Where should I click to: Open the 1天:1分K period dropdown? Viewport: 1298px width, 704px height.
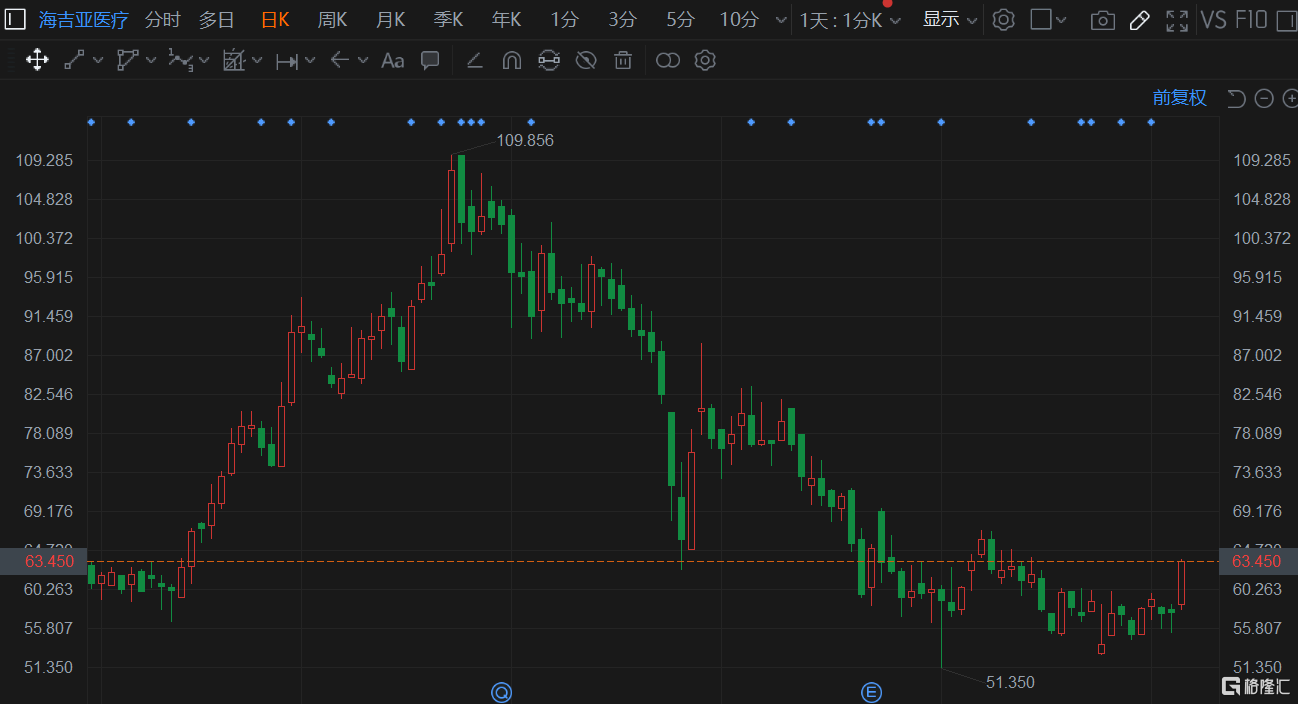[850, 20]
